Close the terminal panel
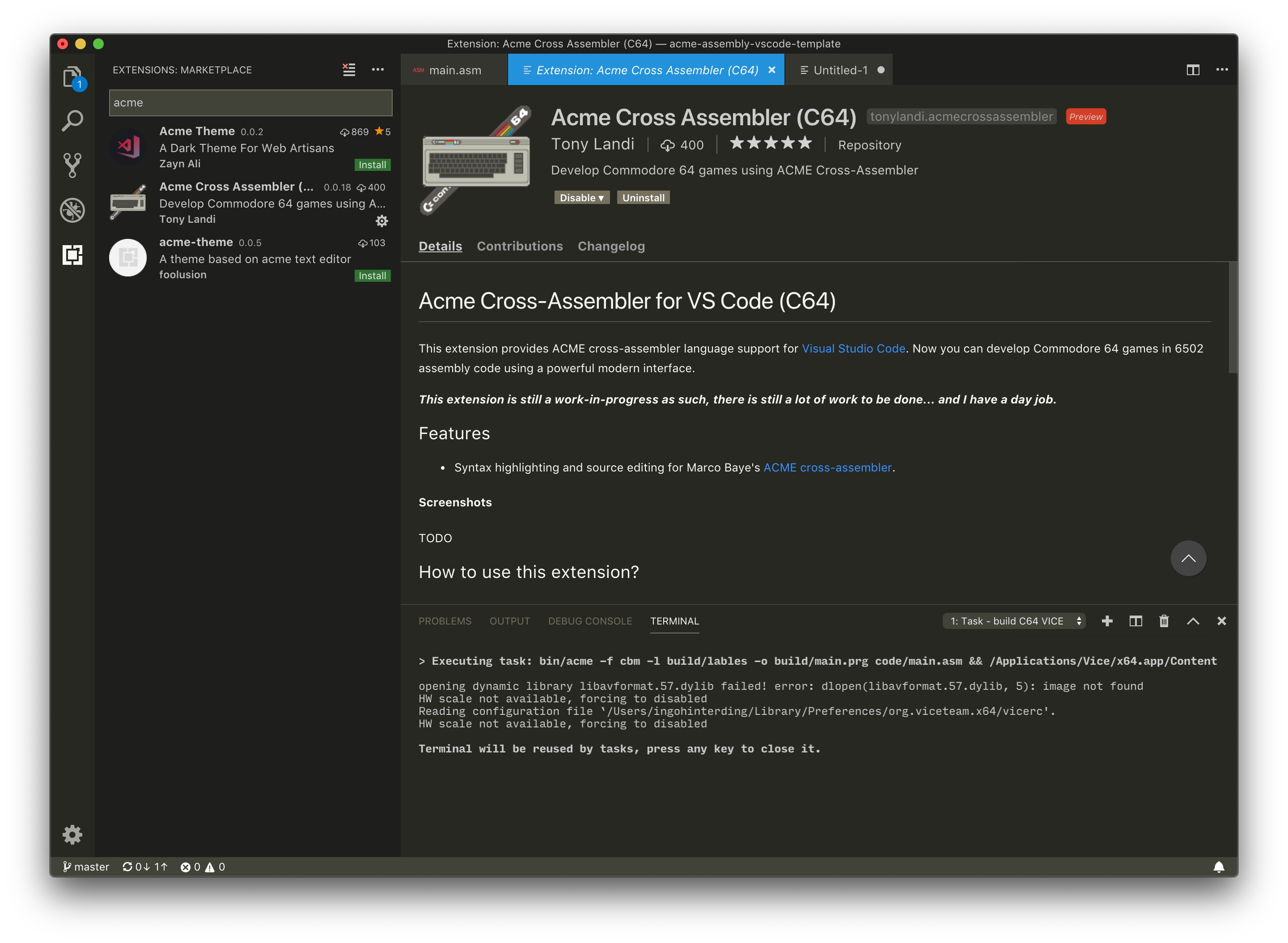Image resolution: width=1288 pixels, height=943 pixels. [1221, 621]
